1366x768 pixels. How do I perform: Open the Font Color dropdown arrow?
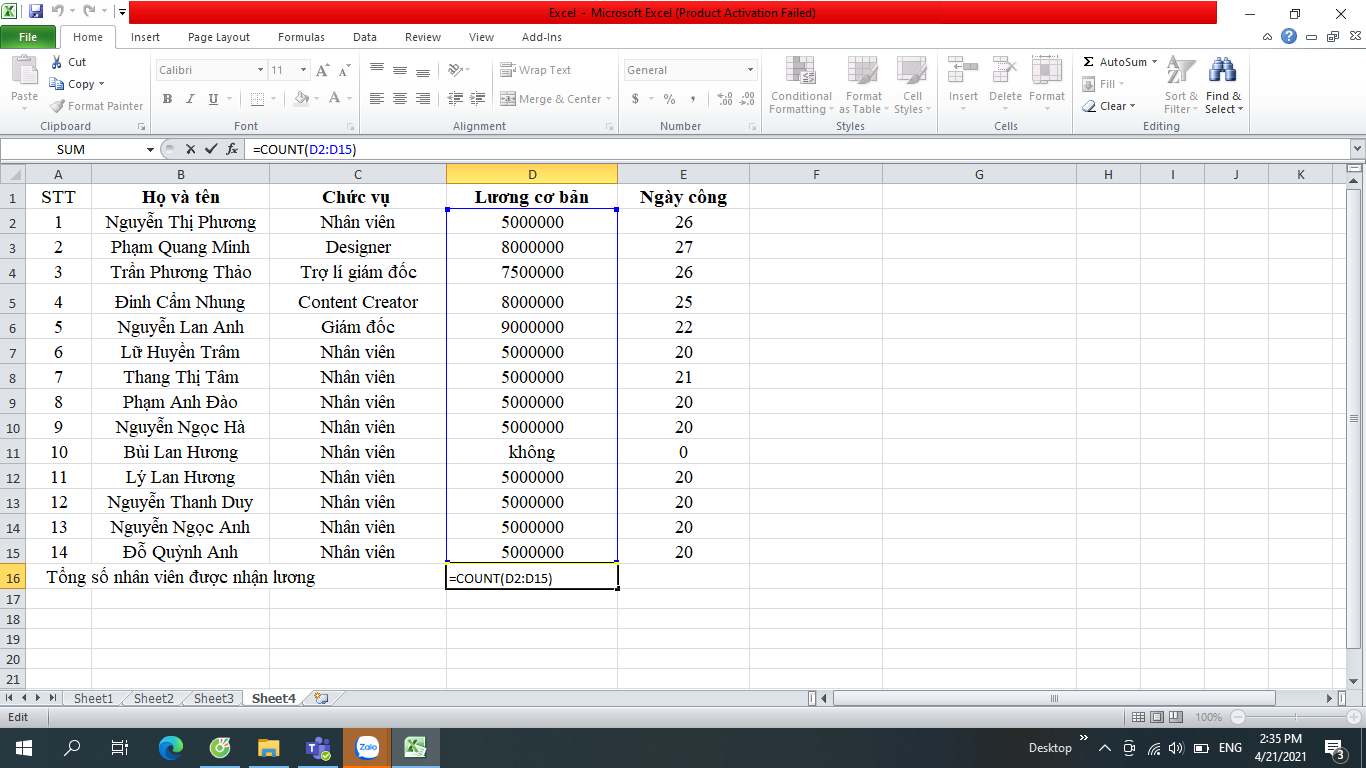[x=349, y=99]
